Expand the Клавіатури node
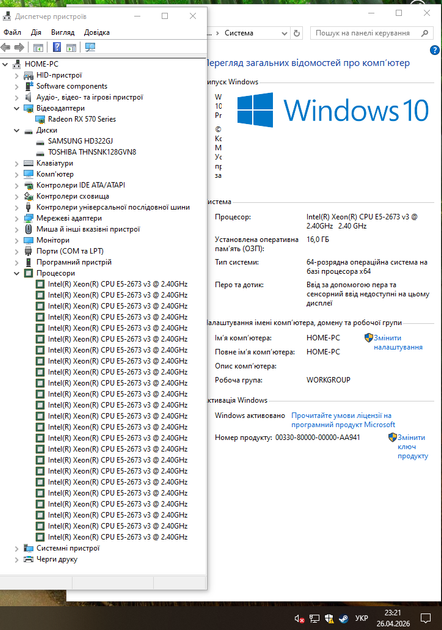 (x=16, y=164)
